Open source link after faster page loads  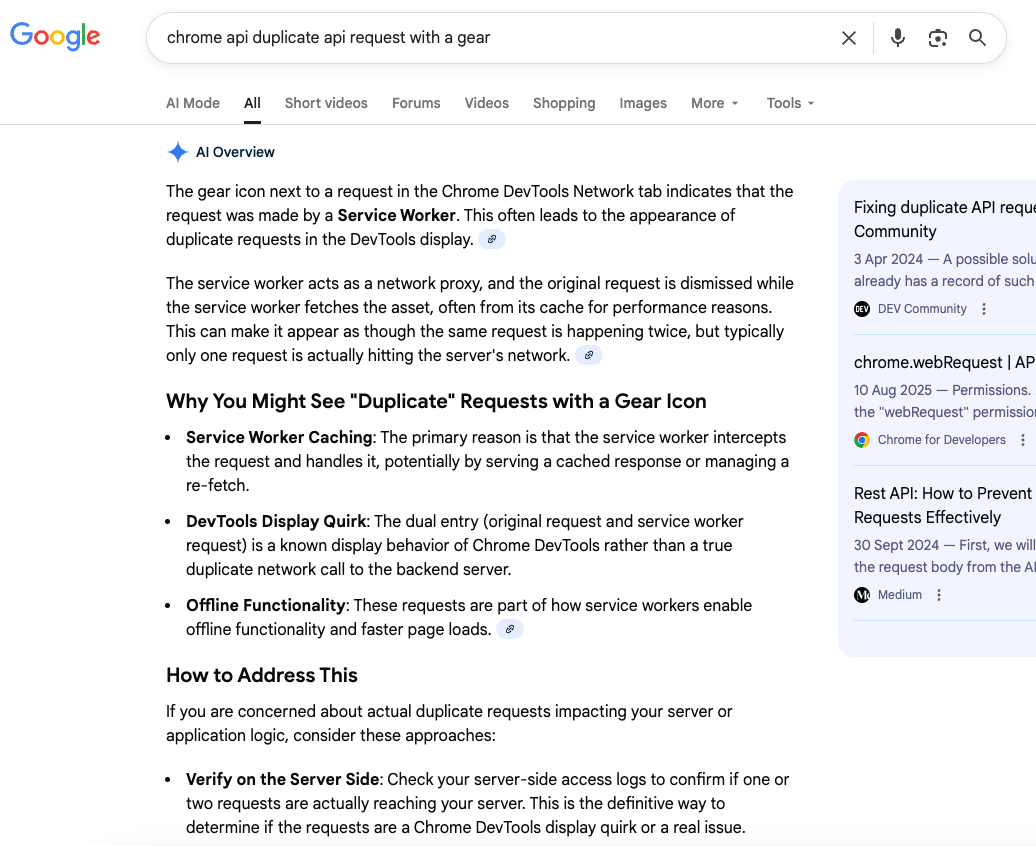click(x=510, y=629)
